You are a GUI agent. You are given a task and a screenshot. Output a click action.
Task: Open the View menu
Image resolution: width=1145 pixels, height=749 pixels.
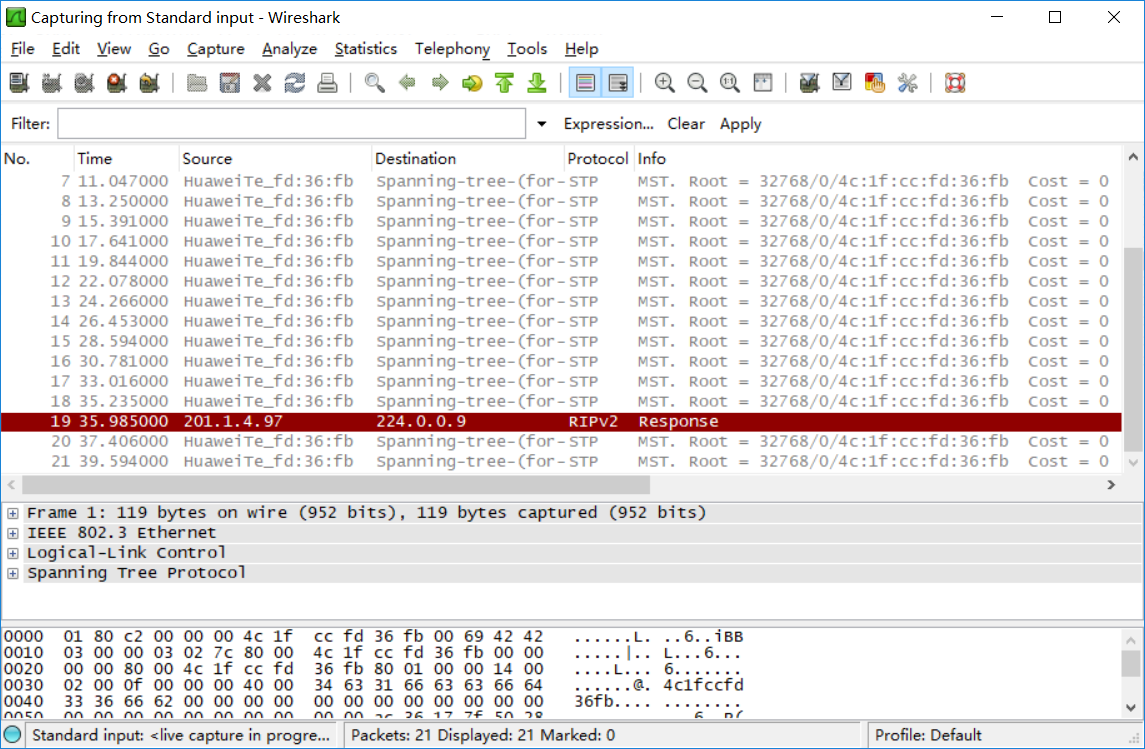click(x=114, y=49)
